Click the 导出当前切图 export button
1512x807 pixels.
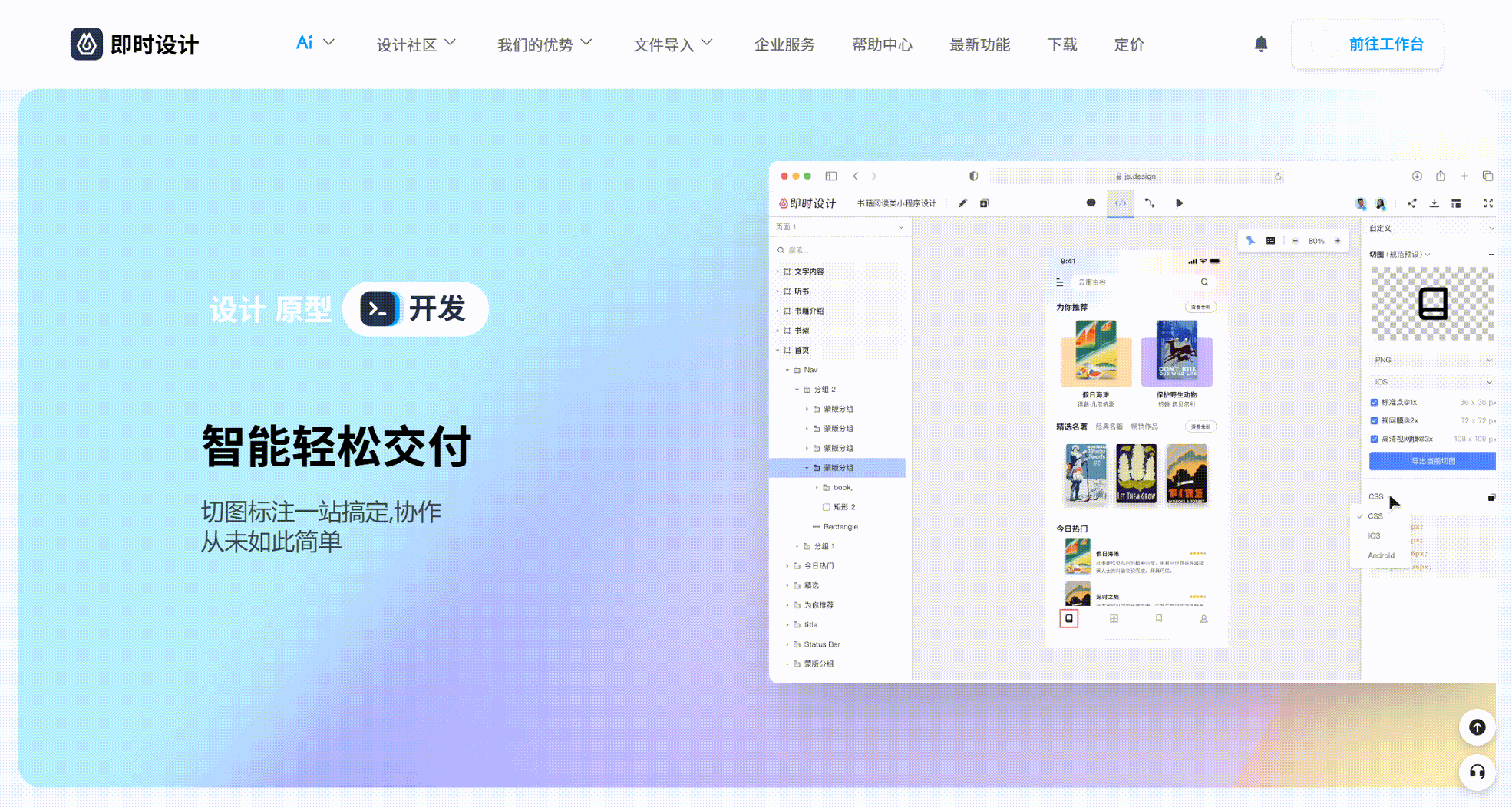pyautogui.click(x=1432, y=461)
